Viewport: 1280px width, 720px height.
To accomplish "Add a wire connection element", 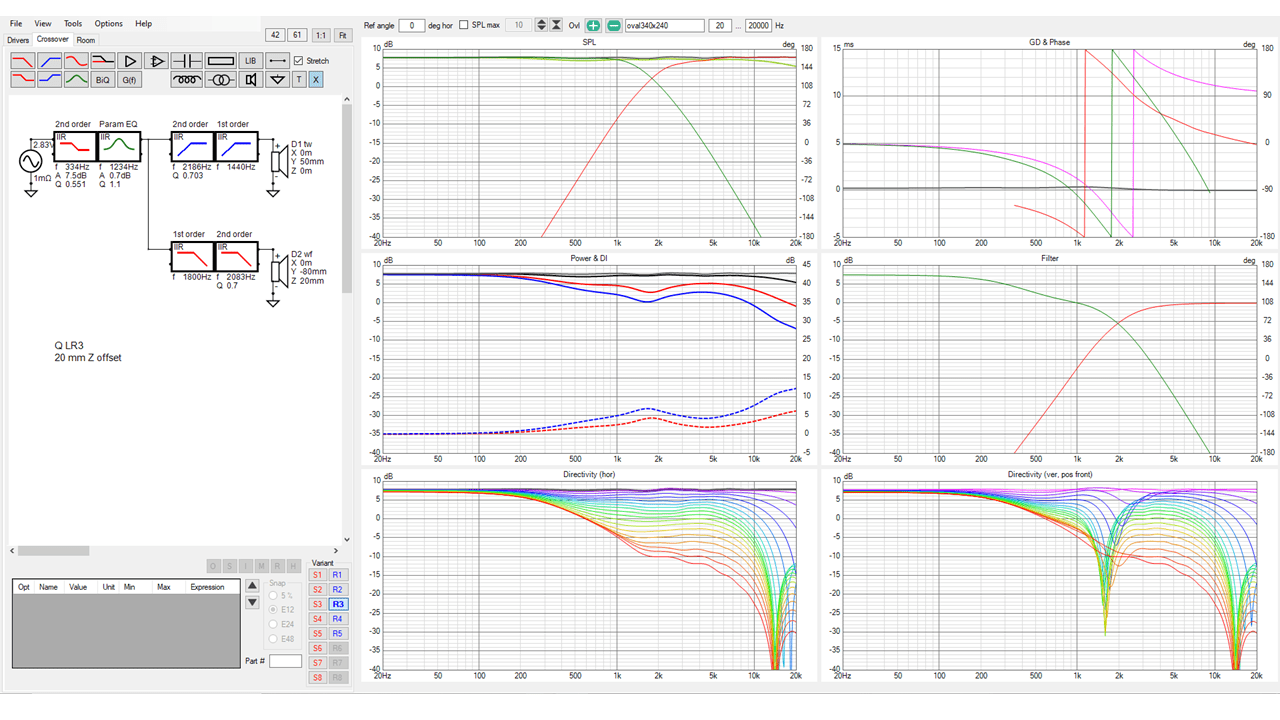I will click(278, 61).
